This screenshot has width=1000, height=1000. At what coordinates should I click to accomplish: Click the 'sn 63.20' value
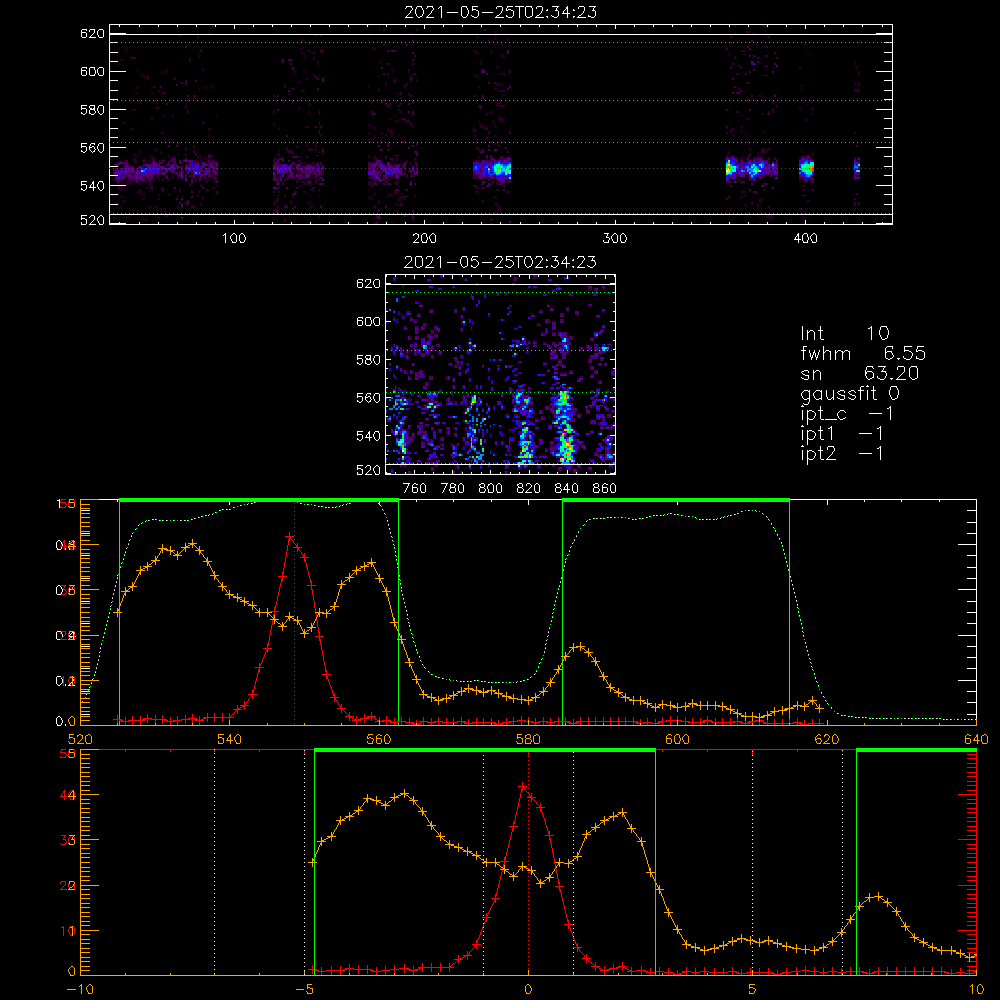[x=860, y=373]
